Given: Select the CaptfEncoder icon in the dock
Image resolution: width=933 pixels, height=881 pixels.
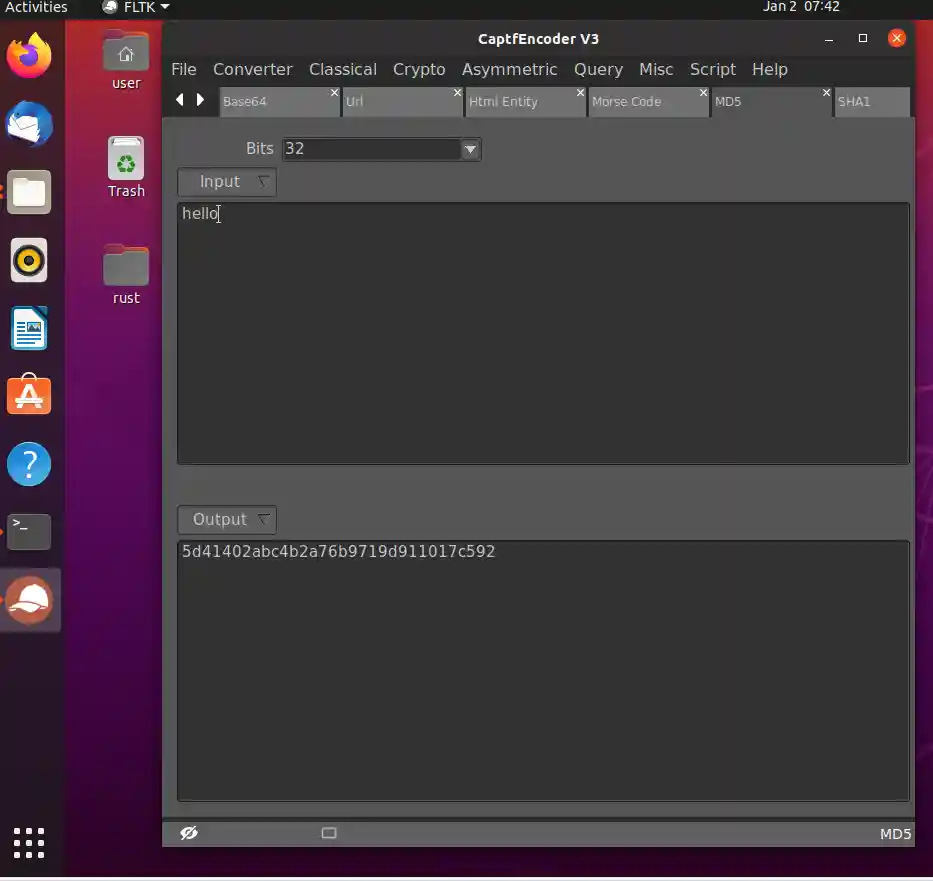Looking at the screenshot, I should point(29,600).
